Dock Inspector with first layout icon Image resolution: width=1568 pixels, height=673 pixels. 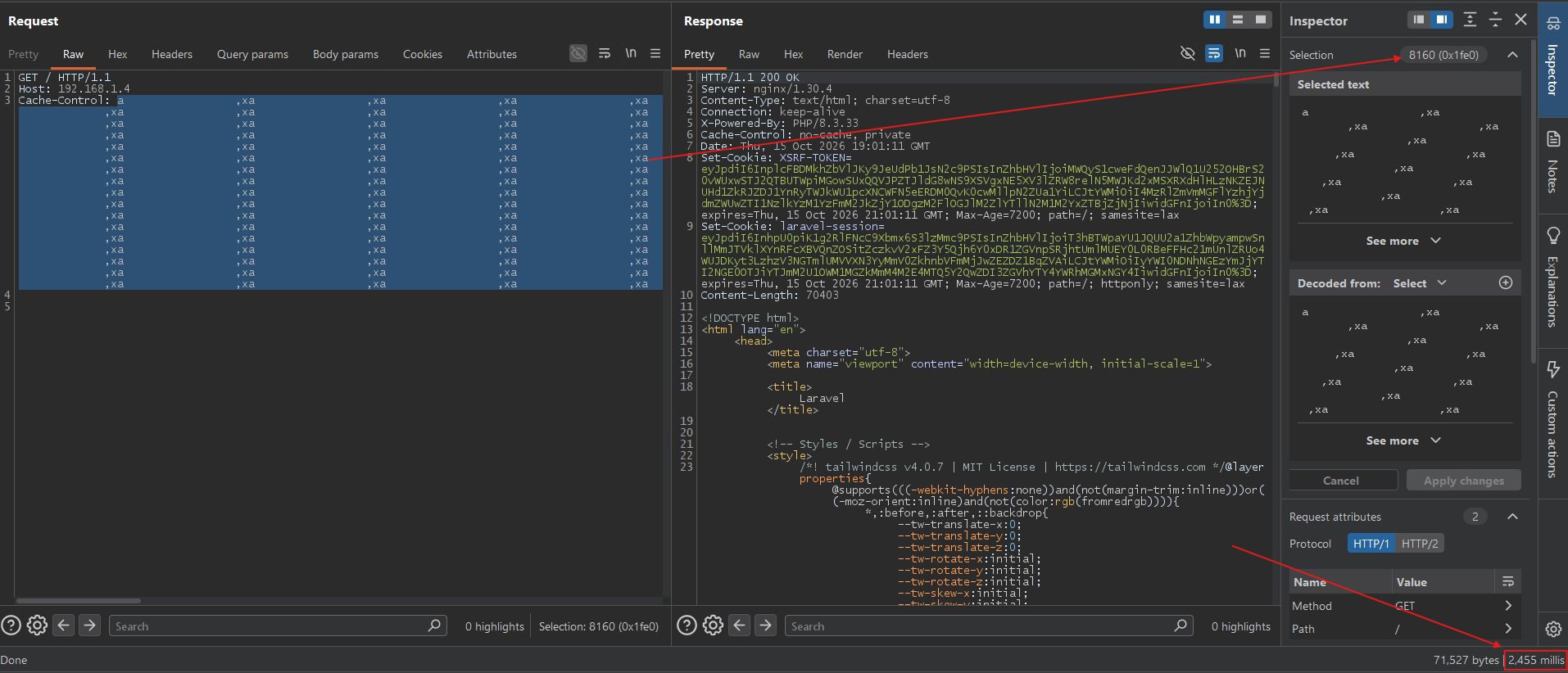pos(1420,20)
